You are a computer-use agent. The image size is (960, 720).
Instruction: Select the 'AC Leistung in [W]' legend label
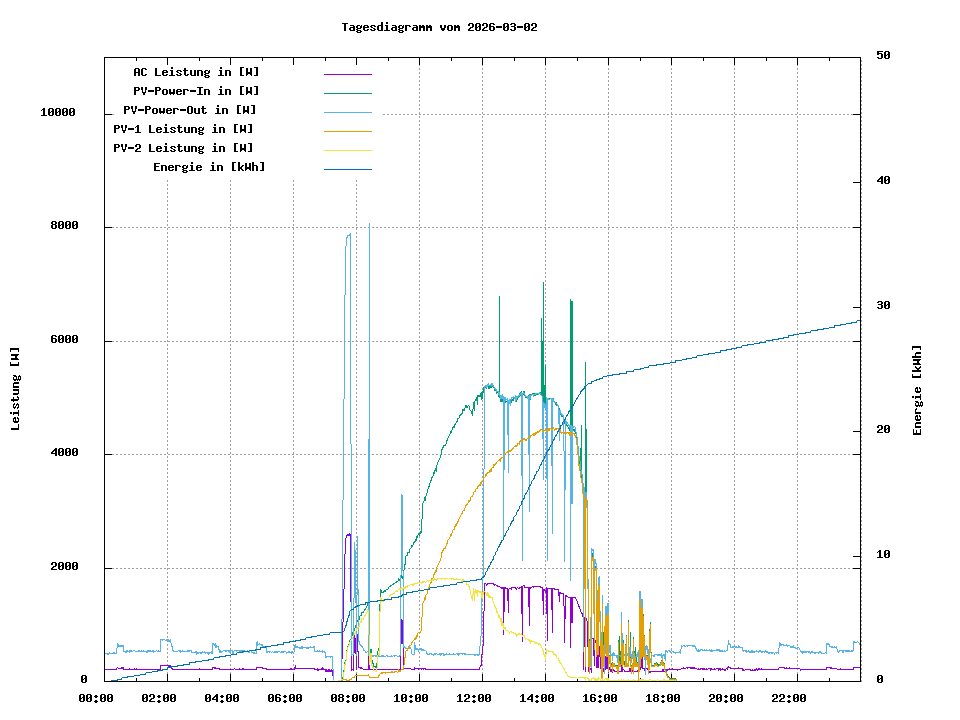196,72
